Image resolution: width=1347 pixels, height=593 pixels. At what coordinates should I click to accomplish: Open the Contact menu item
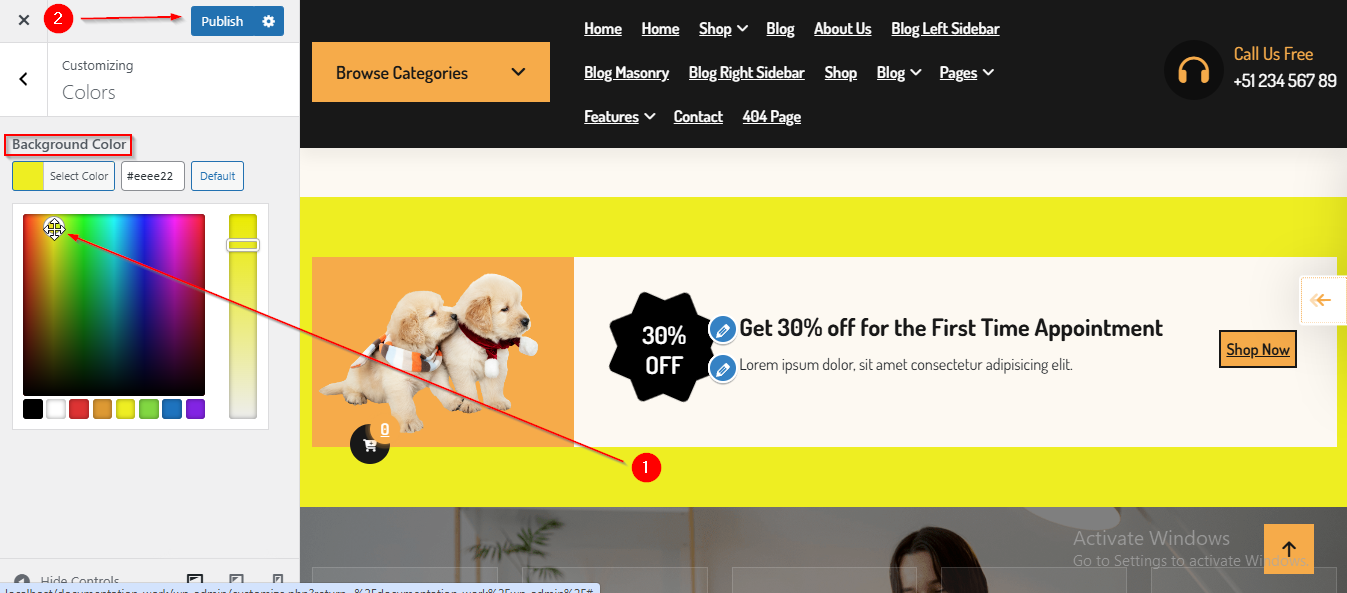698,117
